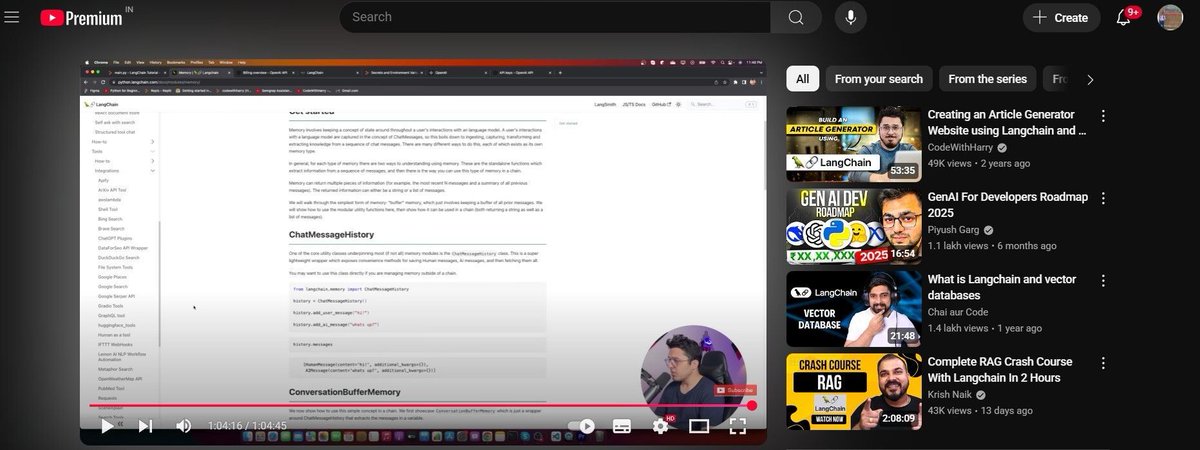Show more filter chips with right chevron
Image resolution: width=1200 pixels, height=450 pixels.
point(1090,79)
